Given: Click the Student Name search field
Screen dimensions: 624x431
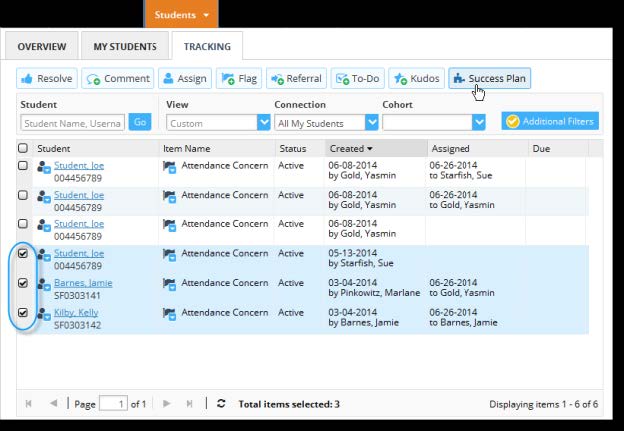Looking at the screenshot, I should (x=72, y=122).
